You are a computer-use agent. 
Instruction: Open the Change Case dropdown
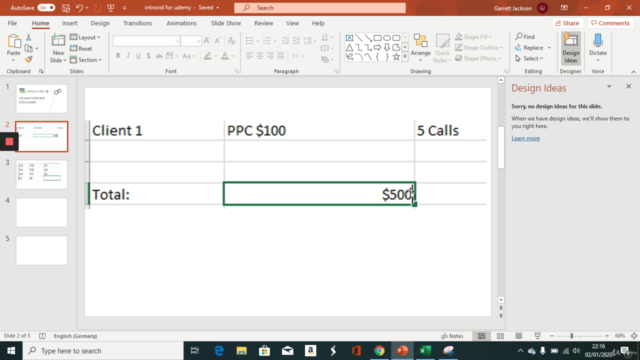pyautogui.click(x=189, y=56)
